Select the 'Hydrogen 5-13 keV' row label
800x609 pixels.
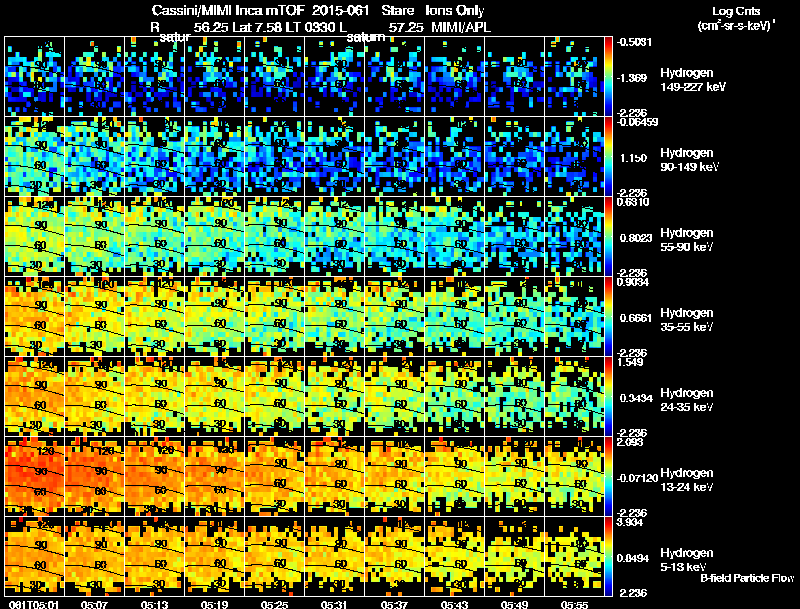click(x=687, y=560)
